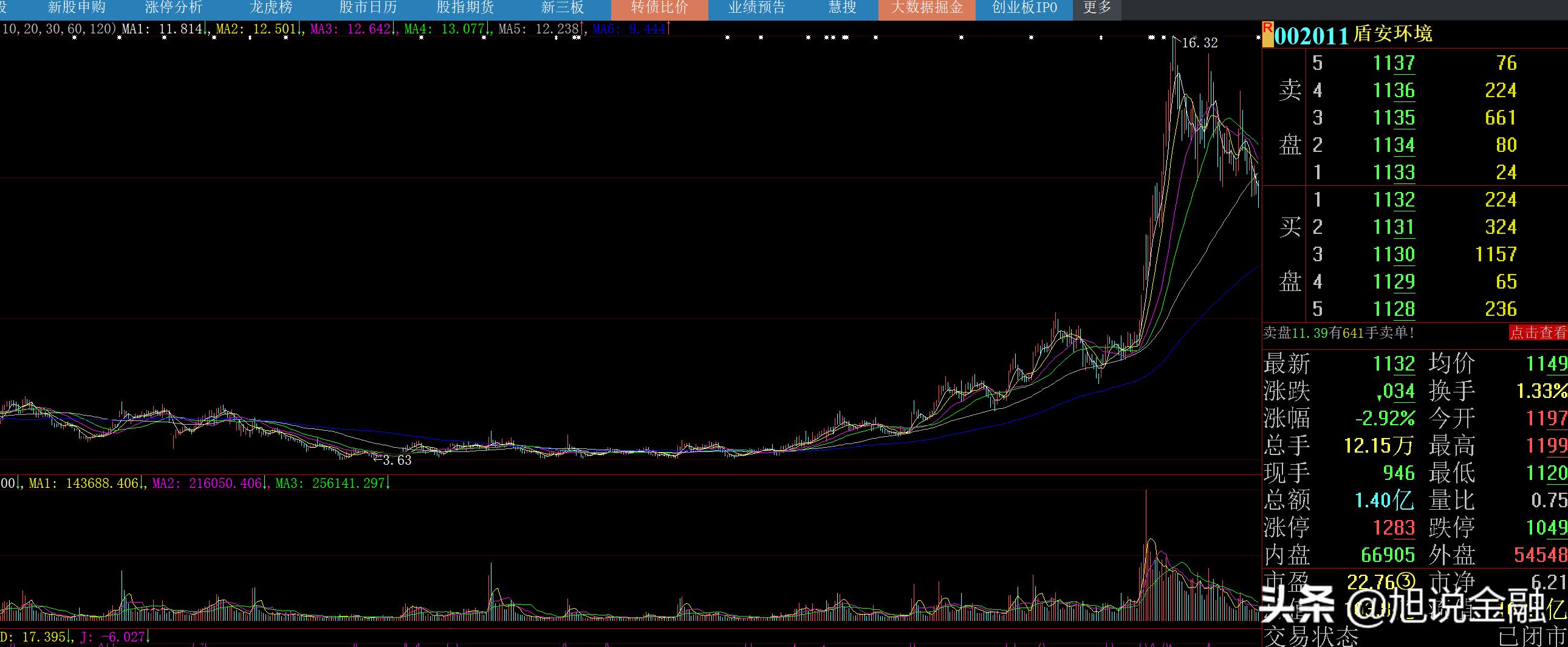The image size is (1568, 647).
Task: Click the 点击查看 button
Action: pyautogui.click(x=1538, y=332)
